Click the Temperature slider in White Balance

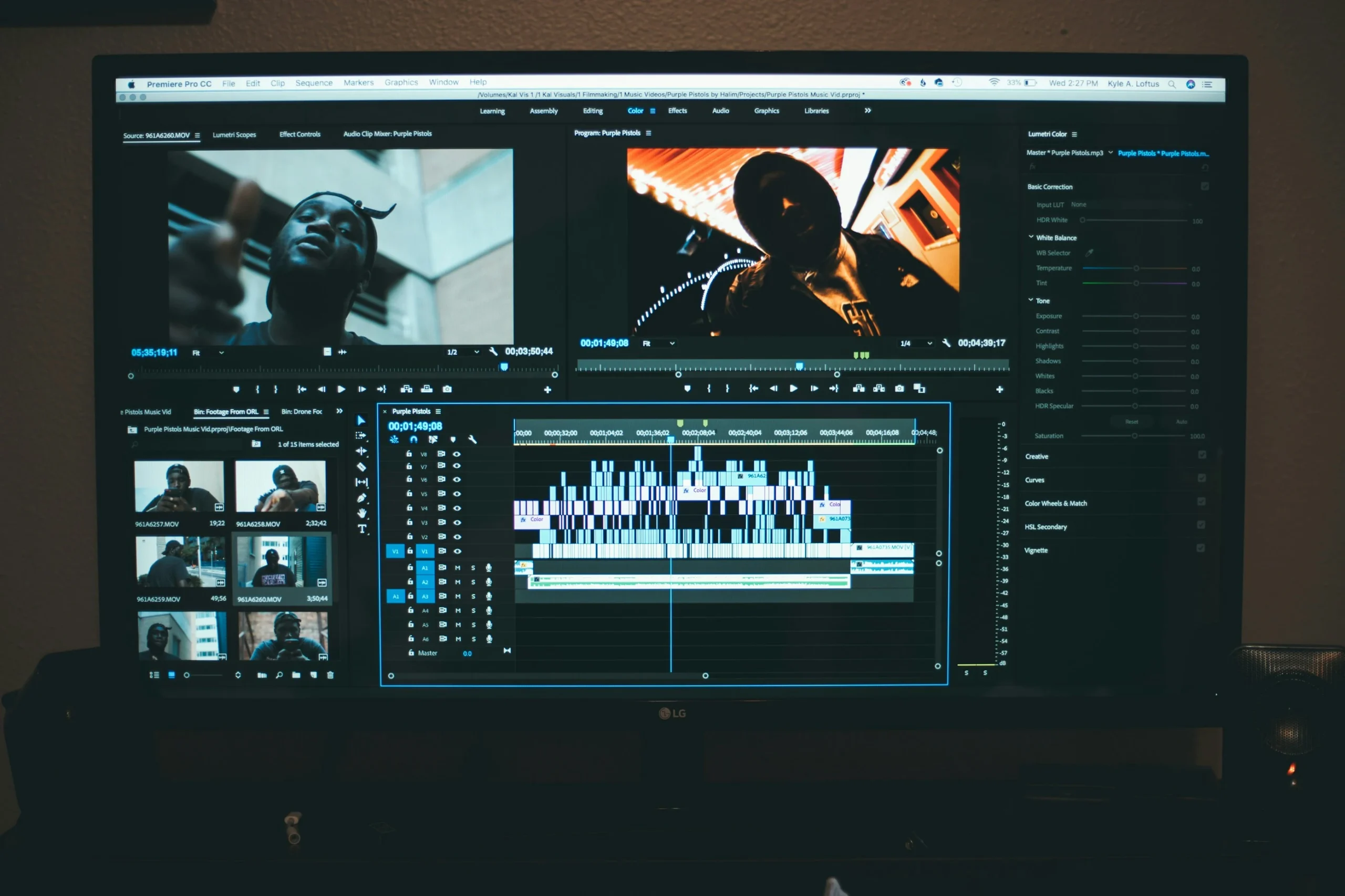pos(1136,269)
